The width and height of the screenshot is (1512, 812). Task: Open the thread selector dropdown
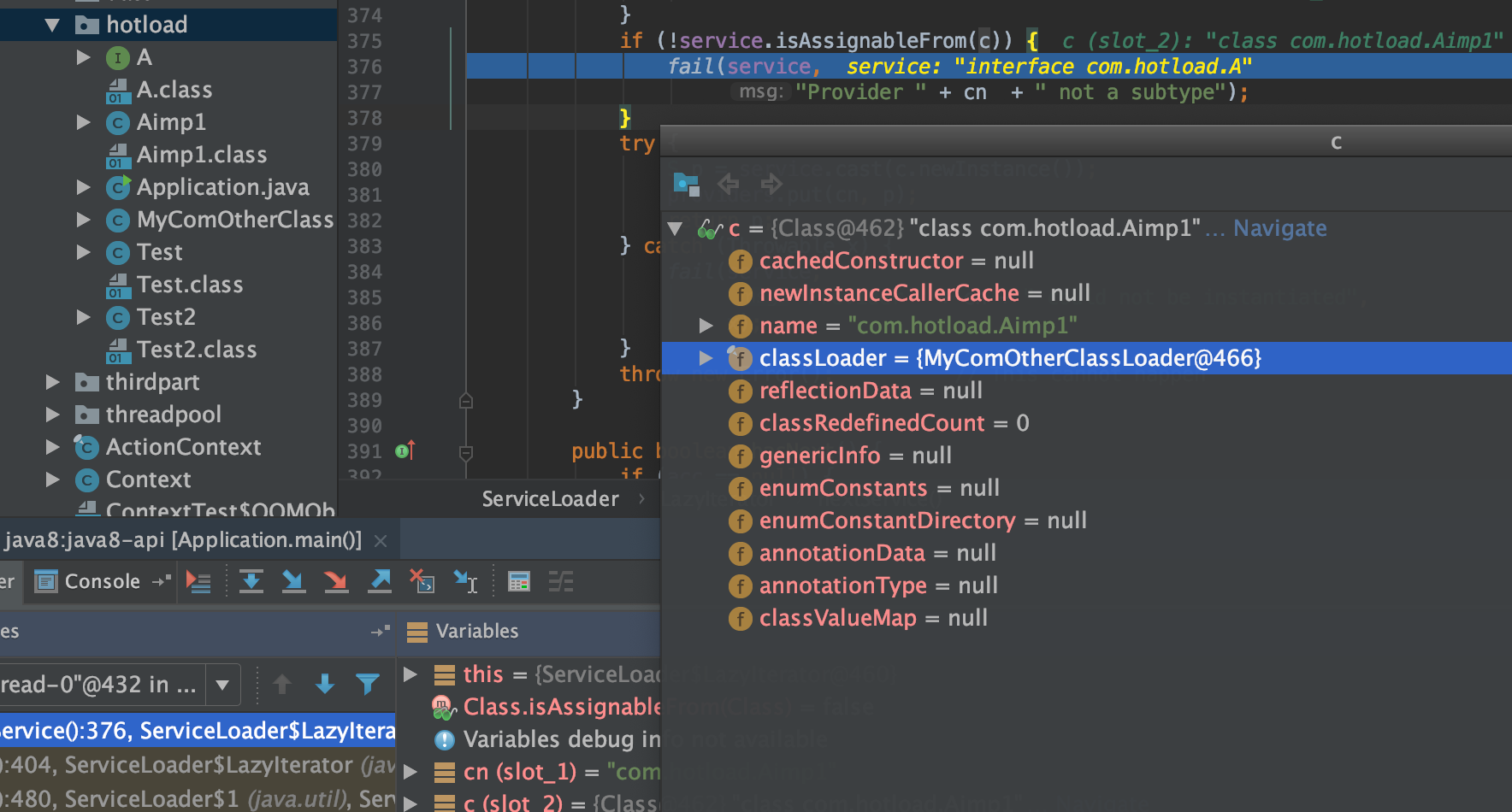click(x=223, y=684)
